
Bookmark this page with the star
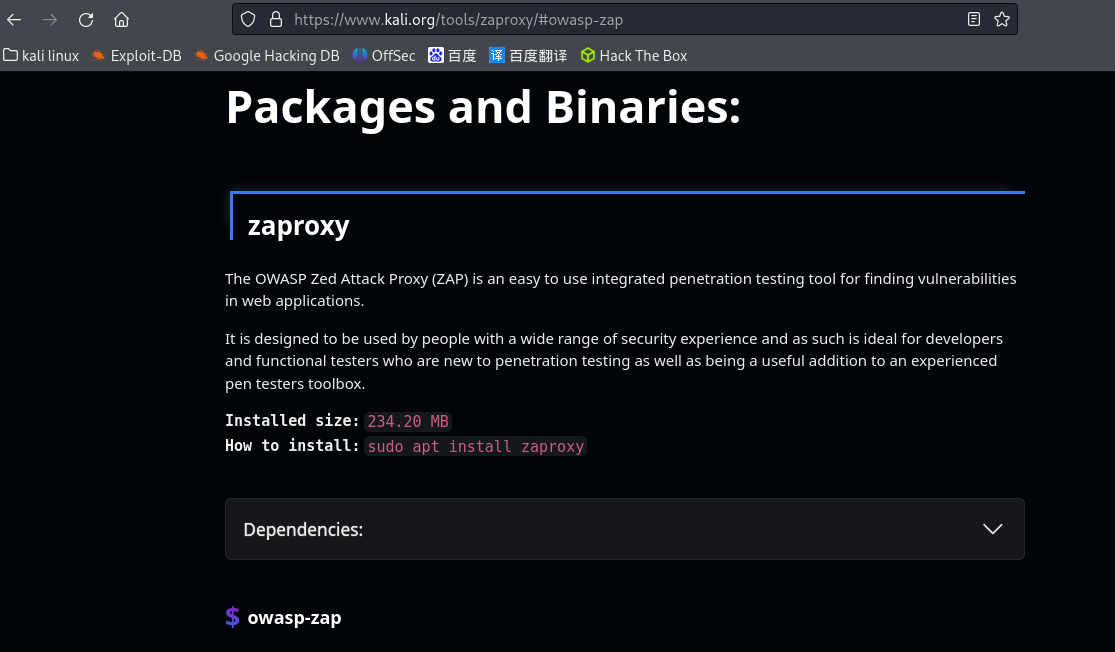(x=1002, y=19)
